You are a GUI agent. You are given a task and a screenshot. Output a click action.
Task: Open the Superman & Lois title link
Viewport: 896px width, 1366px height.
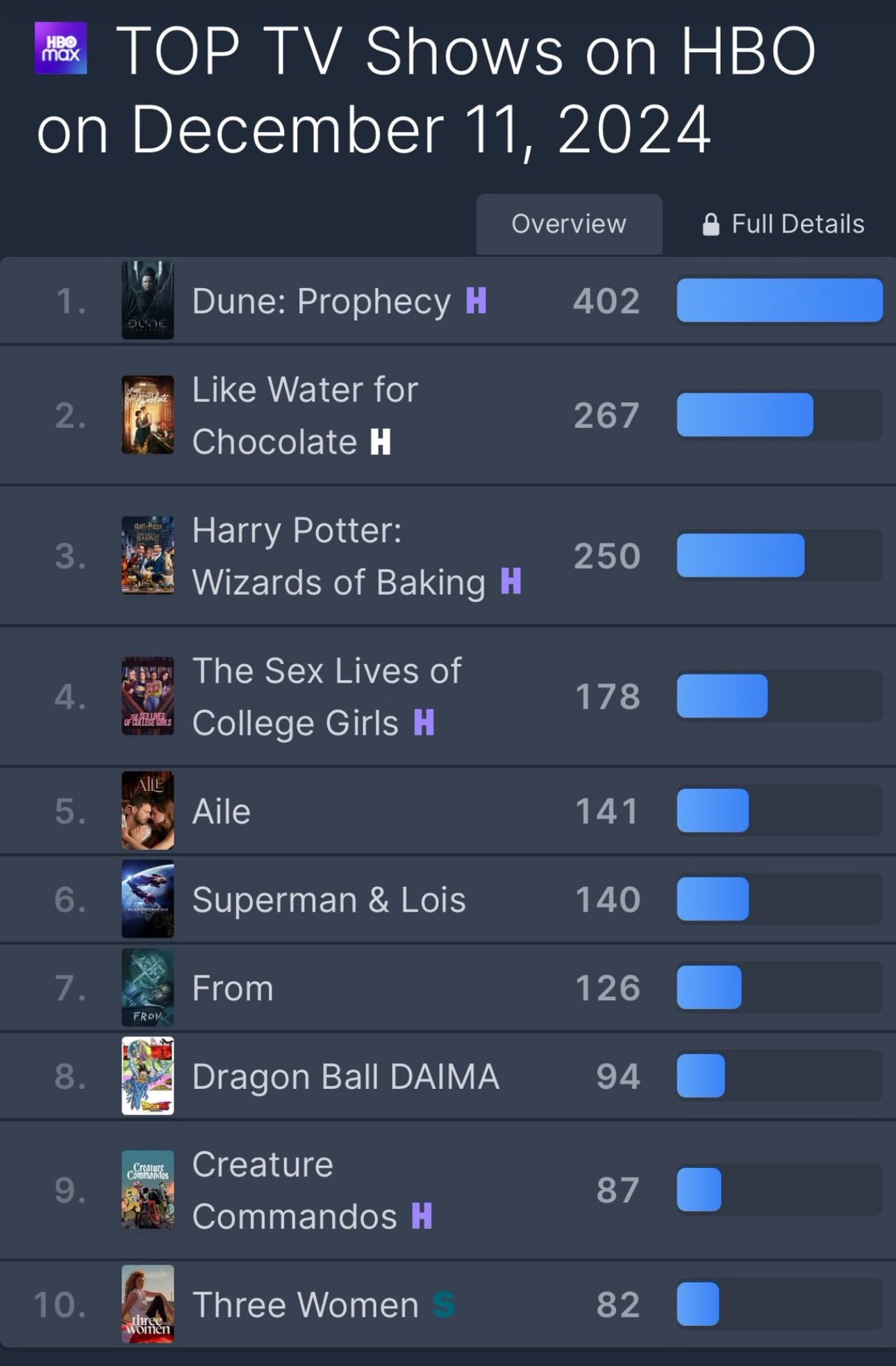point(329,900)
